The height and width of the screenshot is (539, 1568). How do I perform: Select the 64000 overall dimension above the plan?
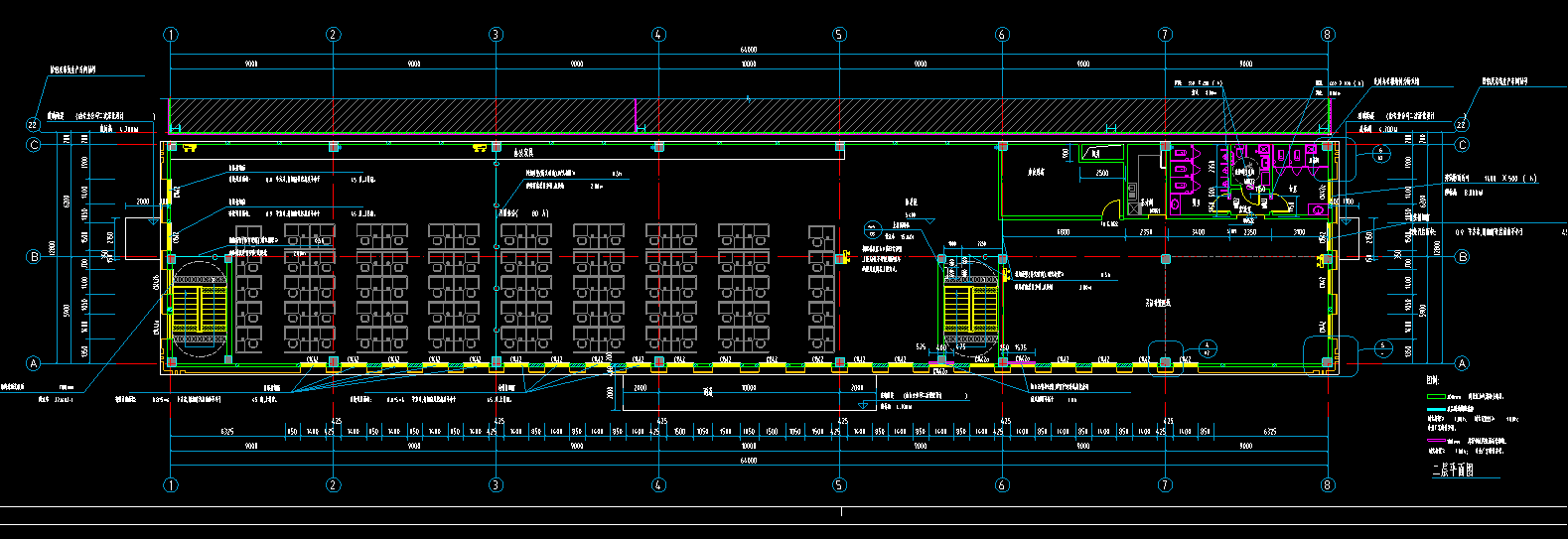click(749, 49)
